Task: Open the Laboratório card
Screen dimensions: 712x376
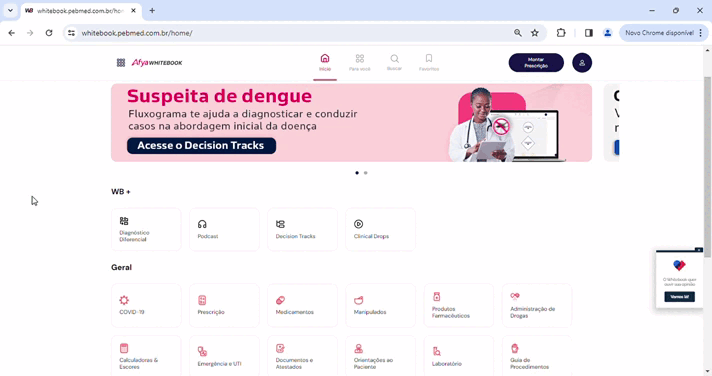Action: pos(459,356)
